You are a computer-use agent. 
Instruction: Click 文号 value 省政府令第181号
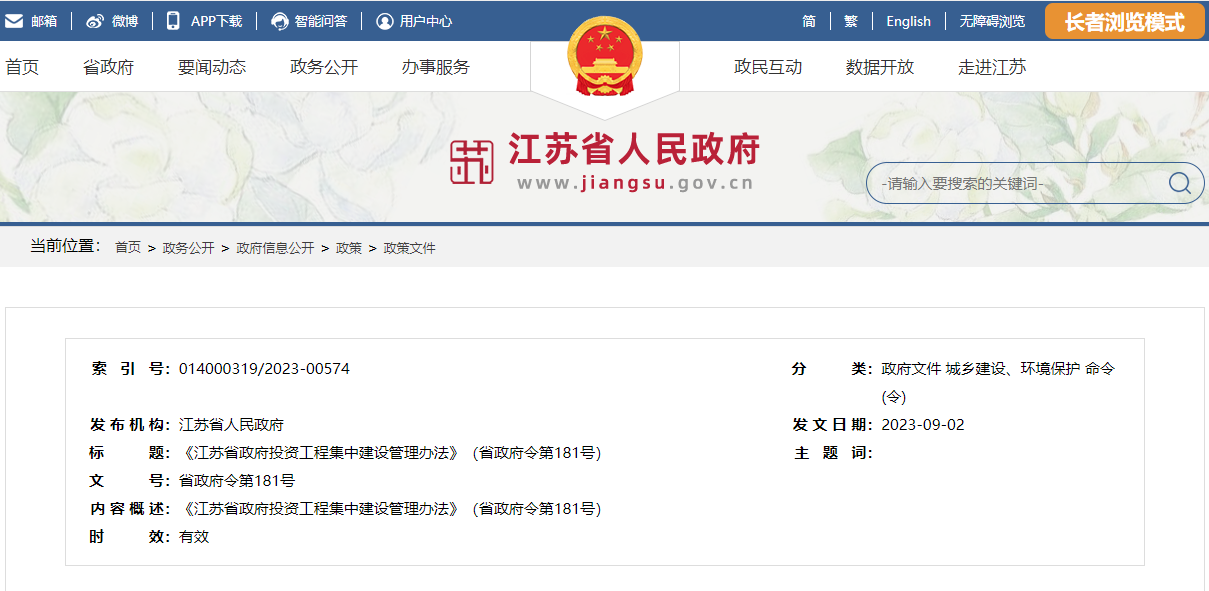tap(237, 481)
